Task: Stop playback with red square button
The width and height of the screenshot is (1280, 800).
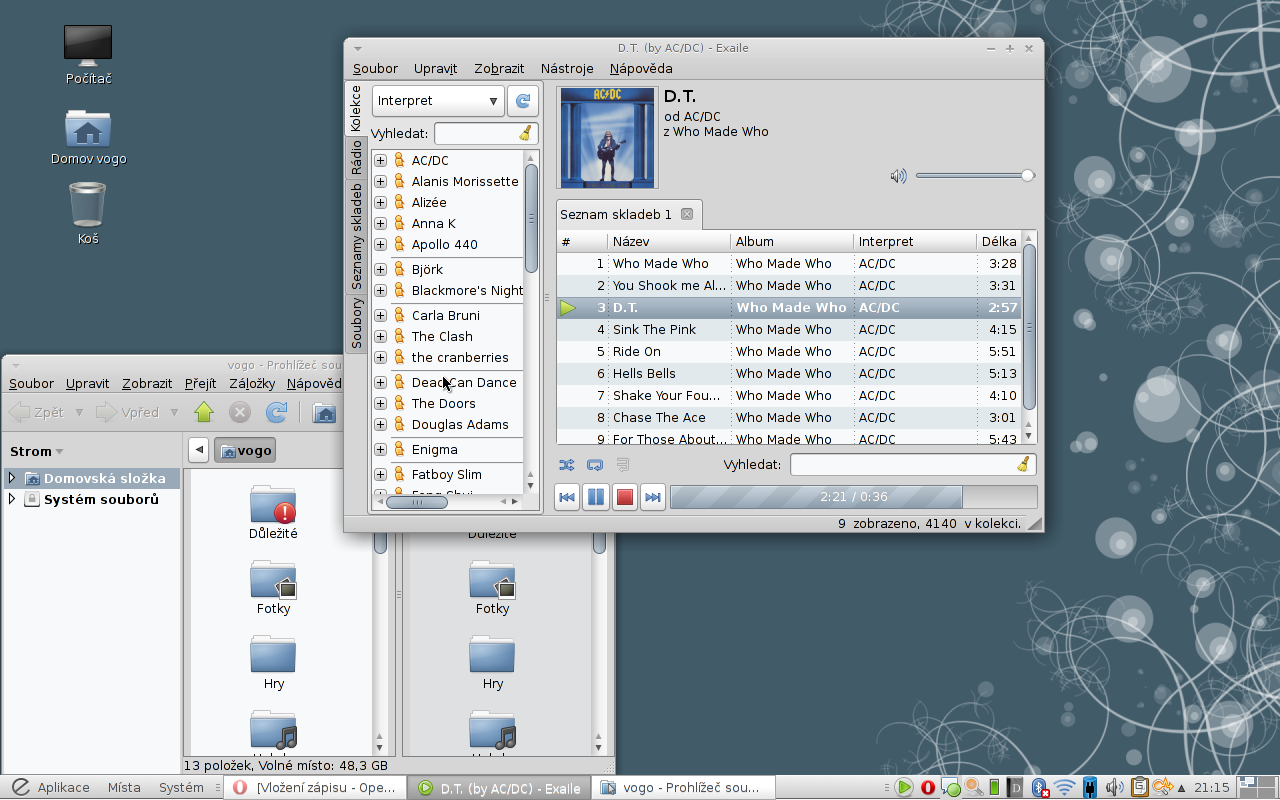Action: point(625,497)
